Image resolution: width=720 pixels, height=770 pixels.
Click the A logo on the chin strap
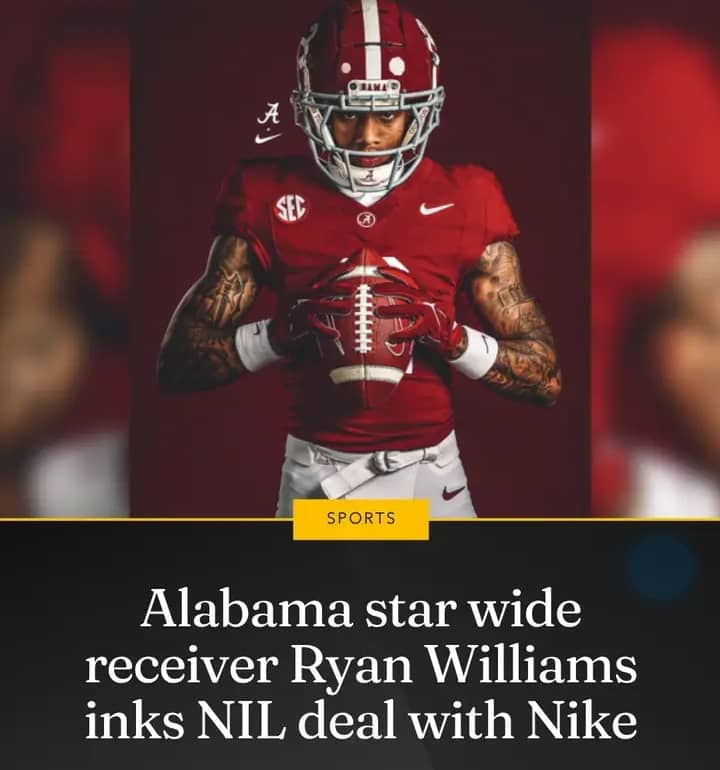(371, 176)
